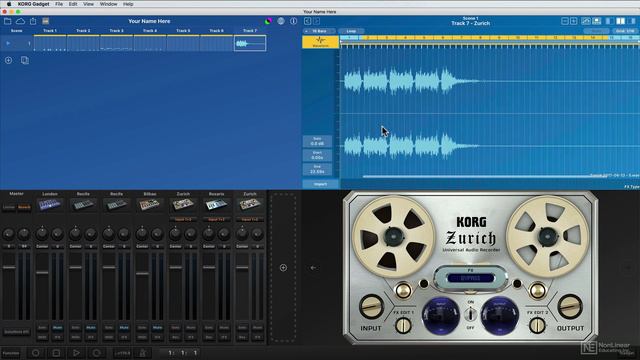640x360 pixels.
Task: Open the cloud sync icon
Action: coord(20,21)
